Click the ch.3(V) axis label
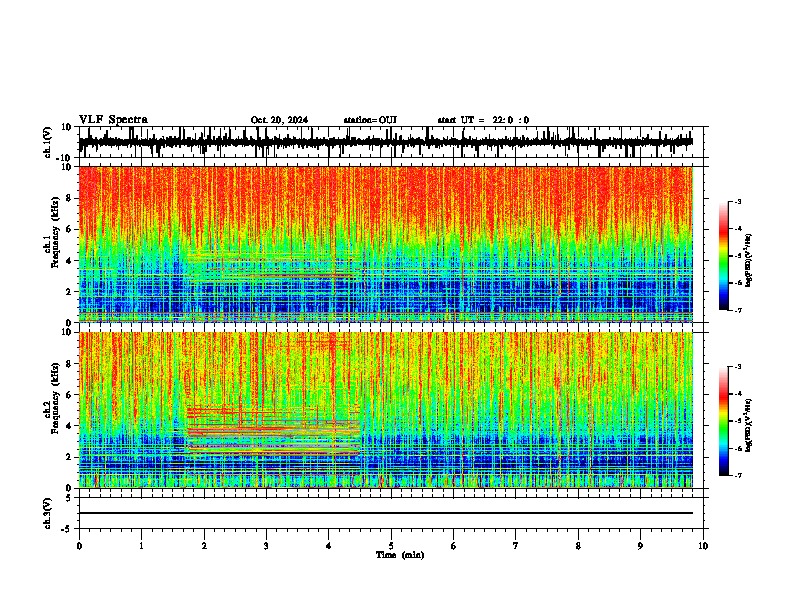Image resolution: width=792 pixels, height=612 pixels. point(48,513)
